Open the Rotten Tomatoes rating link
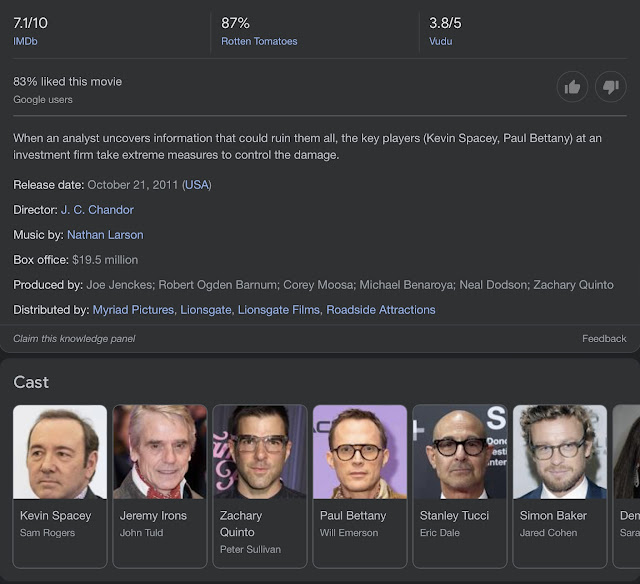The width and height of the screenshot is (640, 584). coord(259,41)
